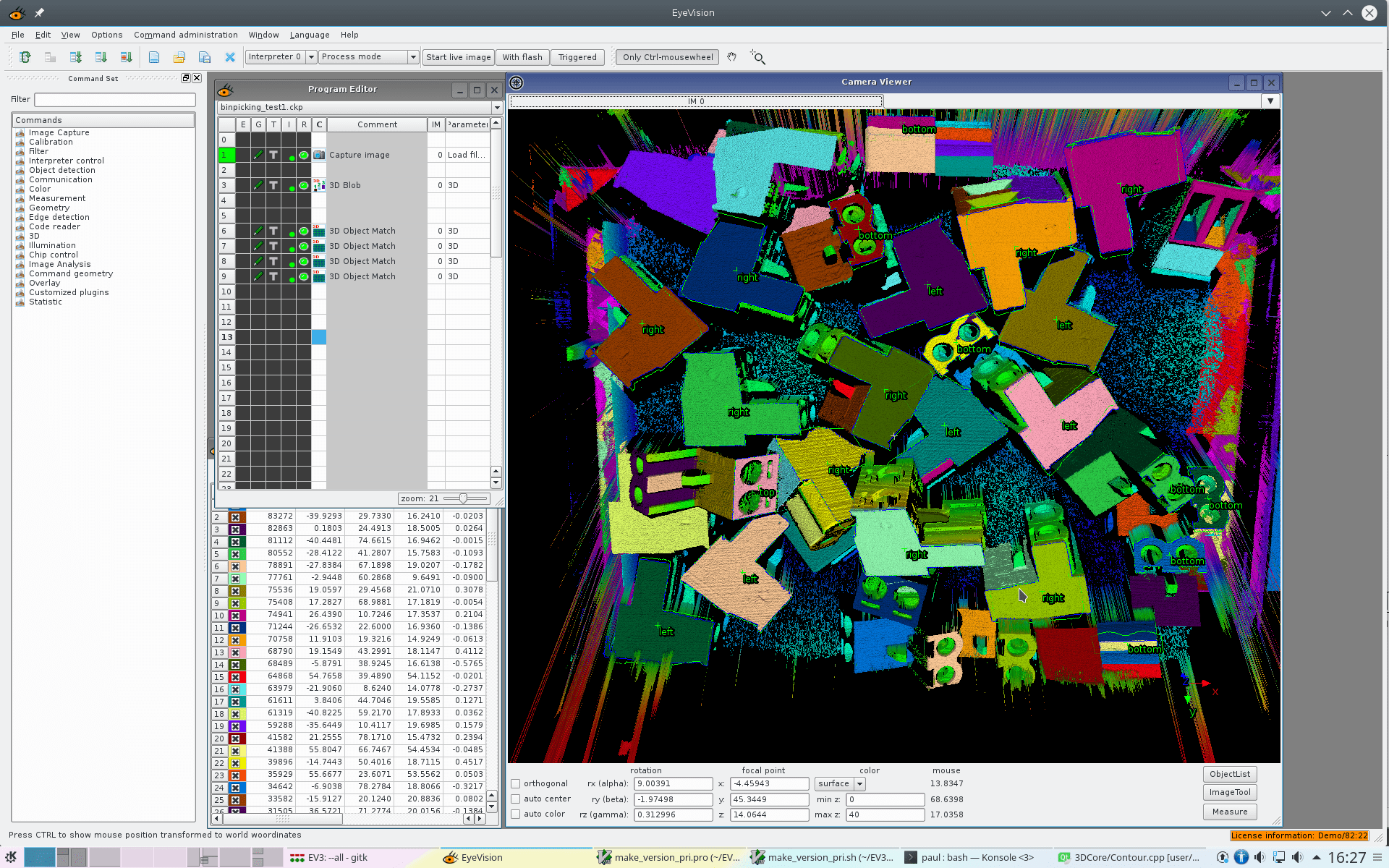The image size is (1389, 868).
Task: Open the Process mode dropdown
Action: click(369, 57)
